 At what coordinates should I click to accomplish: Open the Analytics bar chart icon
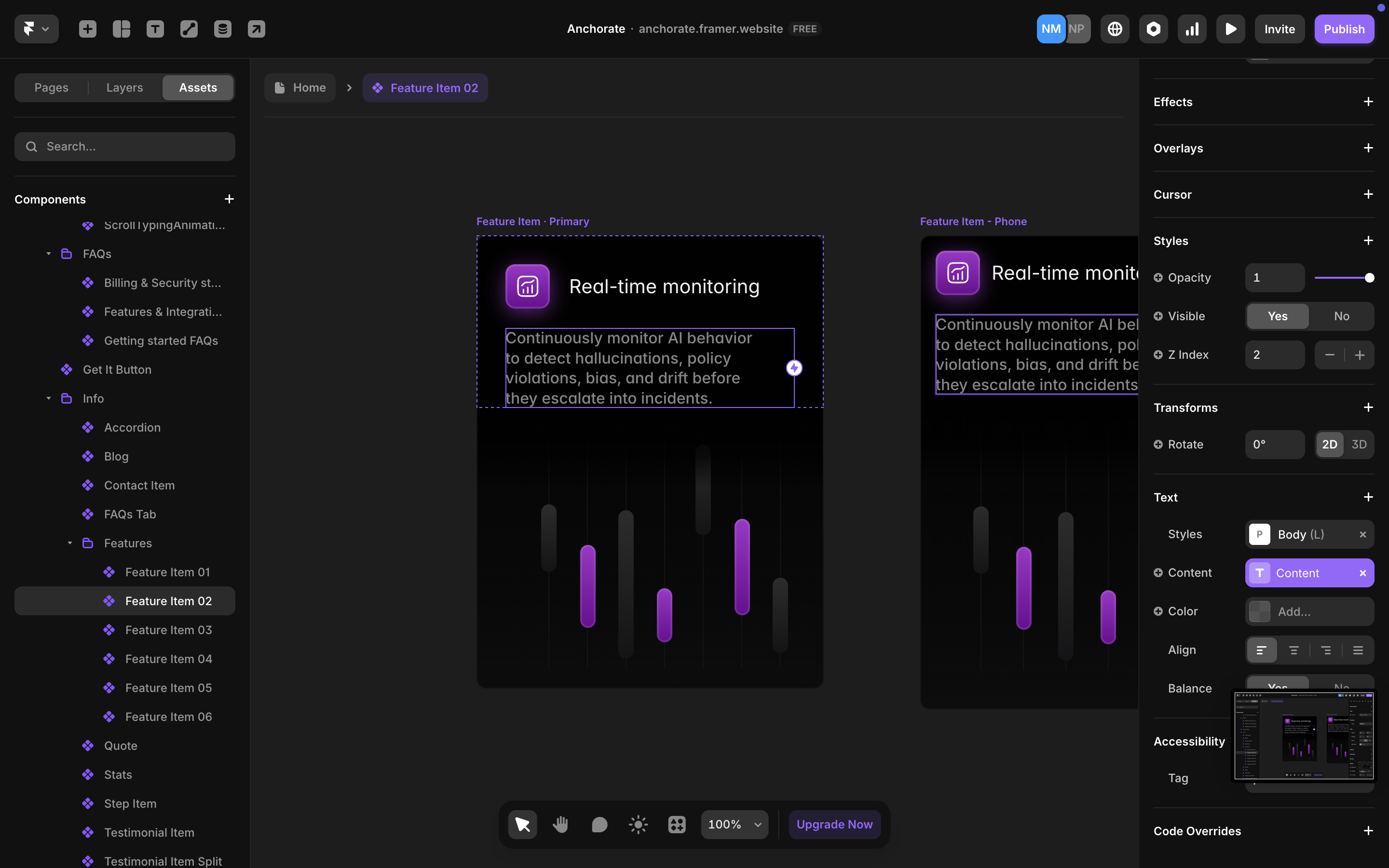(x=1192, y=29)
